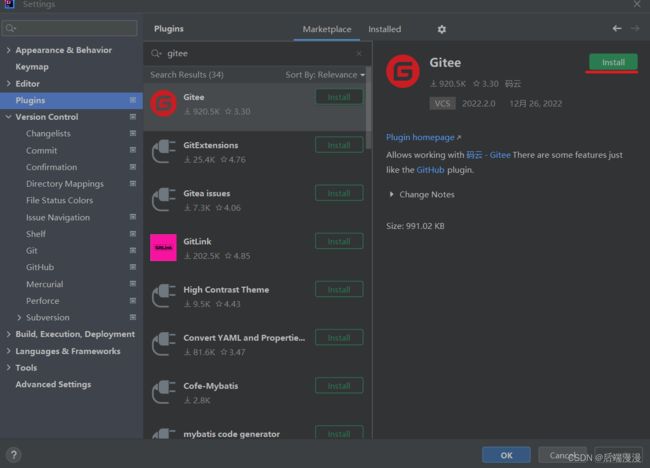Install the Convert YAML and Properties plugin
650x468 pixels.
click(339, 337)
